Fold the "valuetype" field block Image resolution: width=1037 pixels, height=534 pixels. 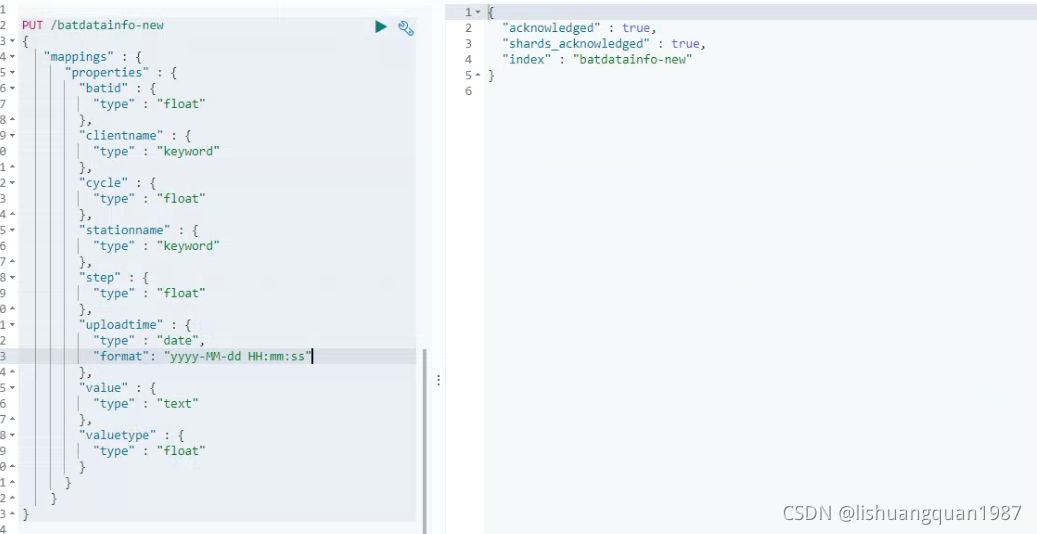[12, 436]
